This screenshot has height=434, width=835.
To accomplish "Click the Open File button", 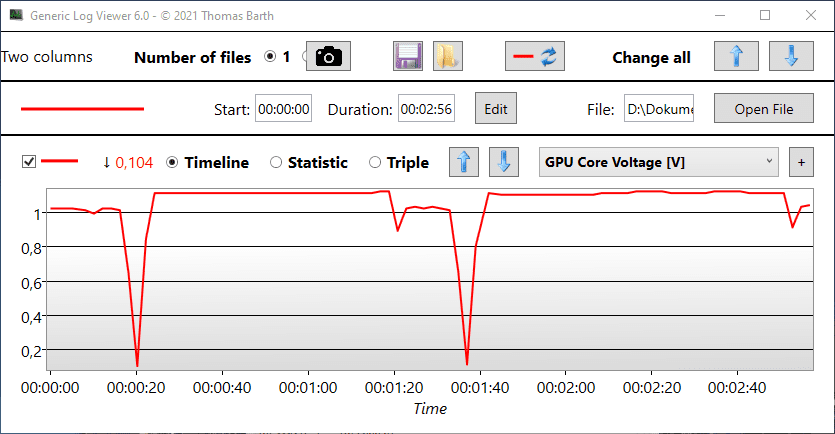I will tap(764, 109).
